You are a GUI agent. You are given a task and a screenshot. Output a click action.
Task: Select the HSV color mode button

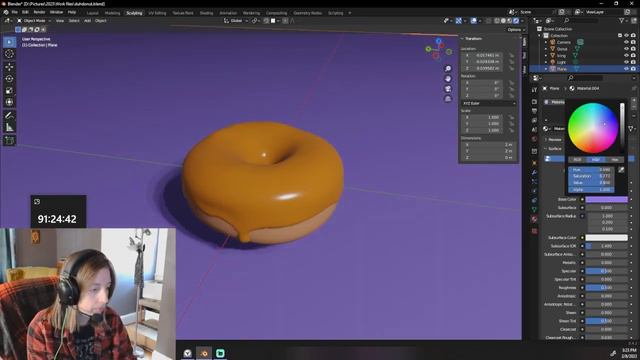coord(596,160)
